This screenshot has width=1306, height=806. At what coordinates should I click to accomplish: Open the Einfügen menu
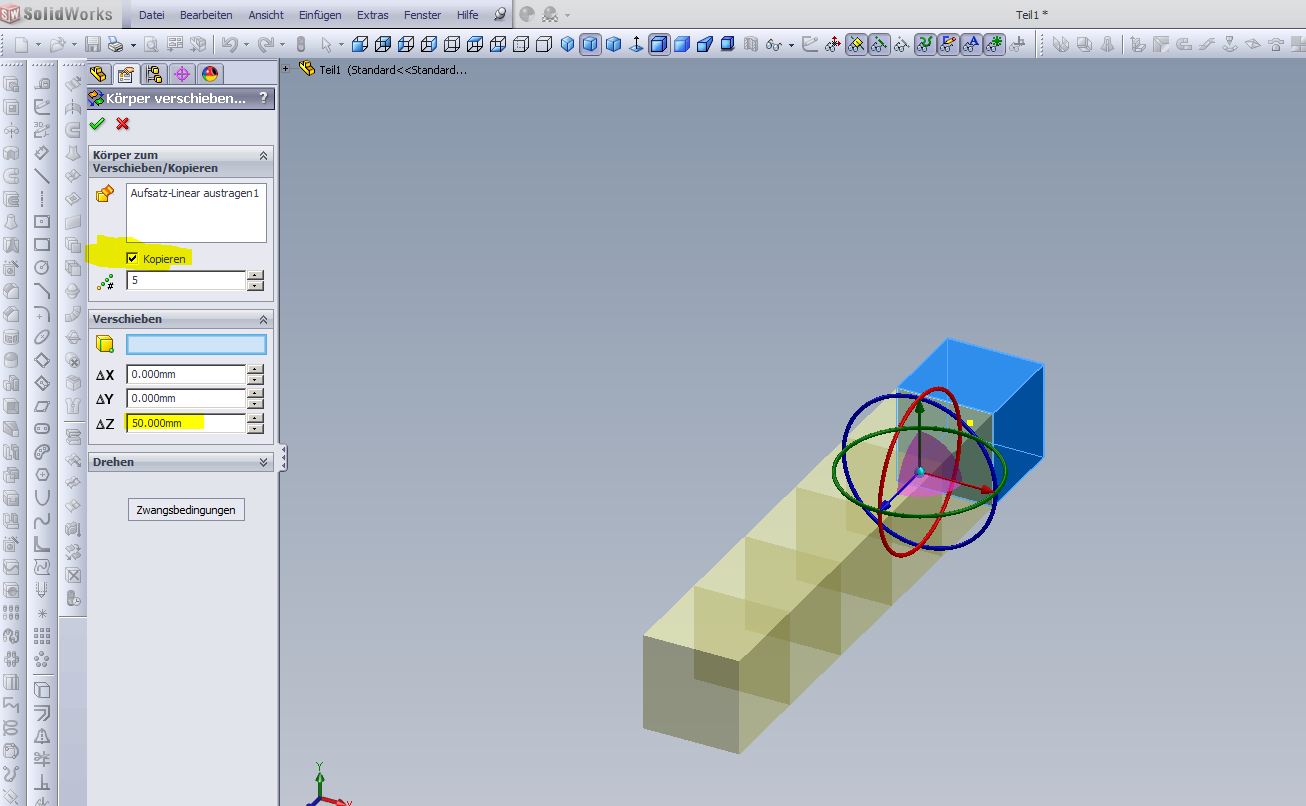point(320,15)
